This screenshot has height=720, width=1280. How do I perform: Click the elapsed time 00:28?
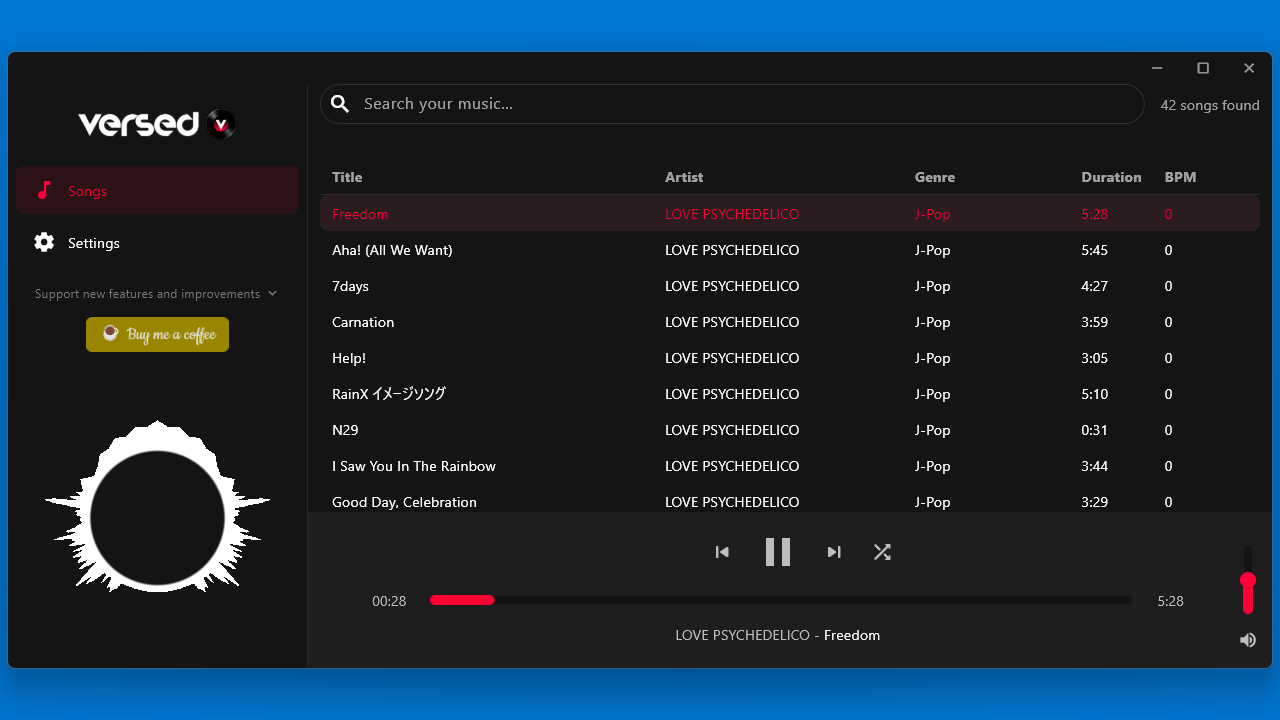coord(389,601)
